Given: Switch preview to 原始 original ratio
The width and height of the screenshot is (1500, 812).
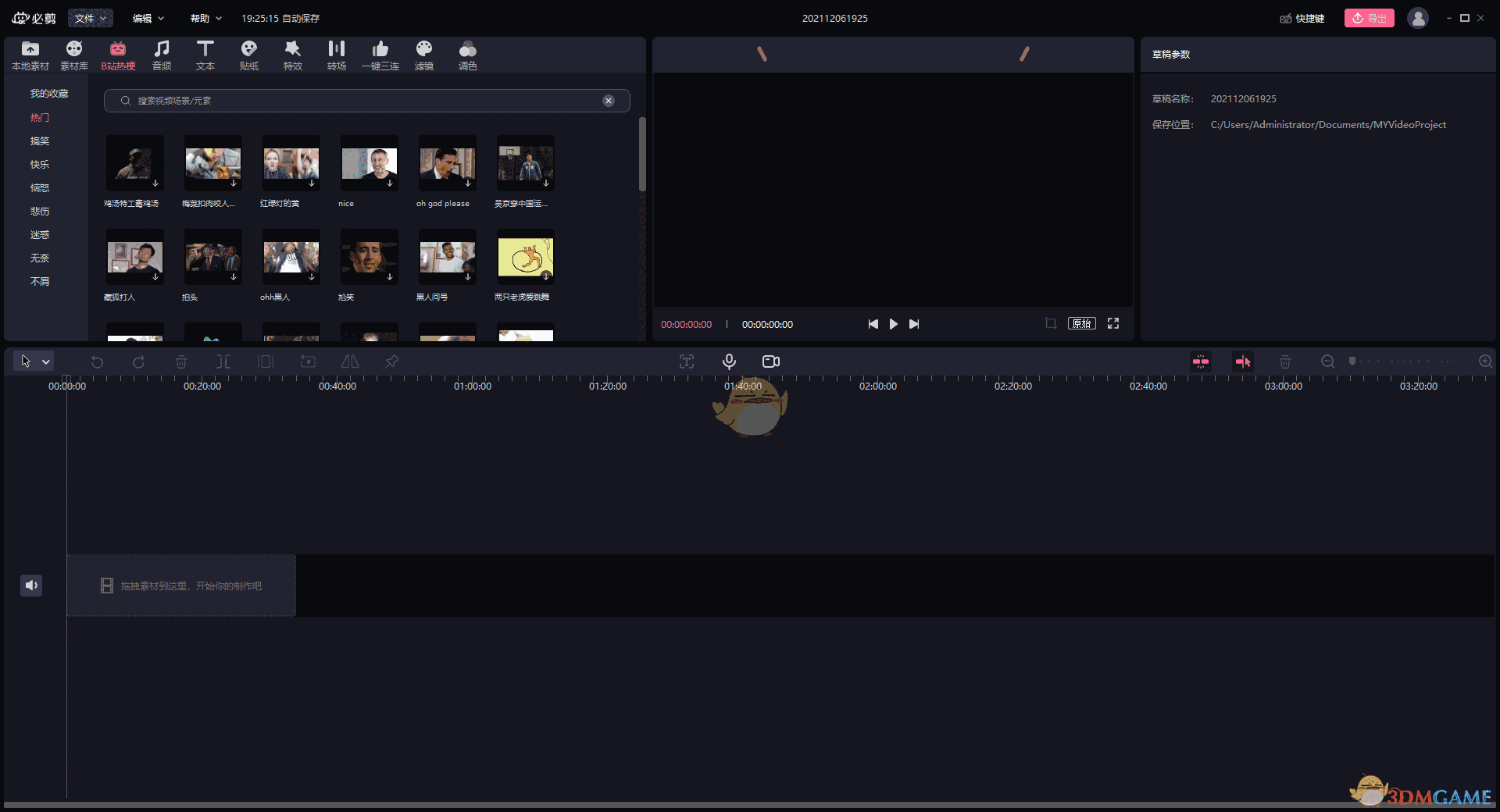Looking at the screenshot, I should (x=1081, y=323).
